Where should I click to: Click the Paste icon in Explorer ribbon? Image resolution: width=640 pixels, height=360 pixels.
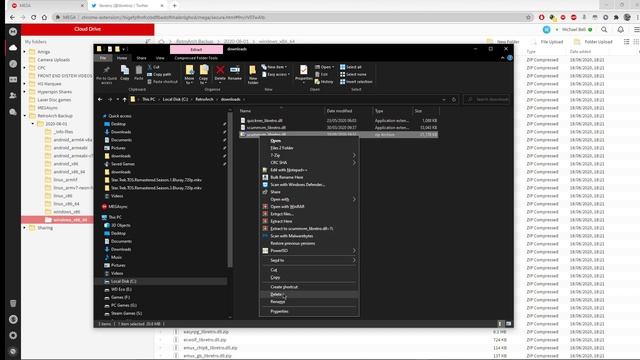[139, 73]
